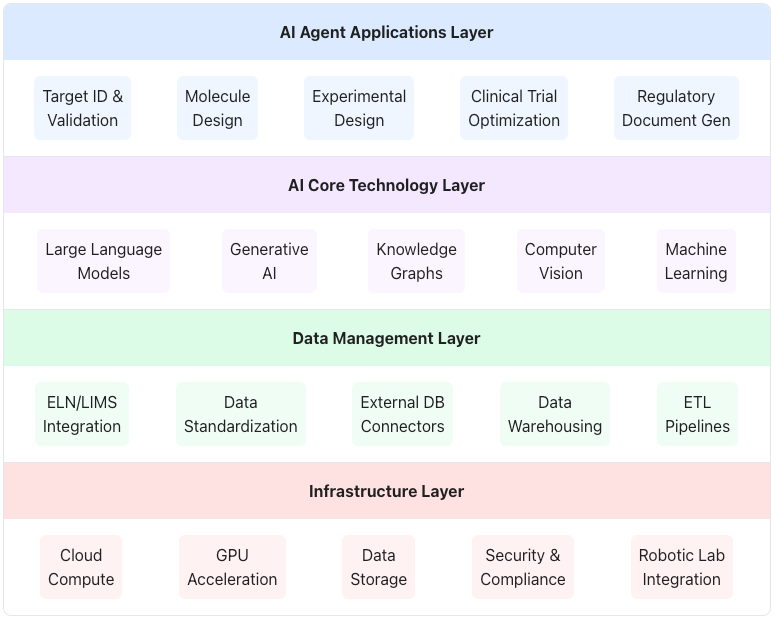775x619 pixels.
Task: Click the Infrastructure Layer header
Action: pos(387,491)
